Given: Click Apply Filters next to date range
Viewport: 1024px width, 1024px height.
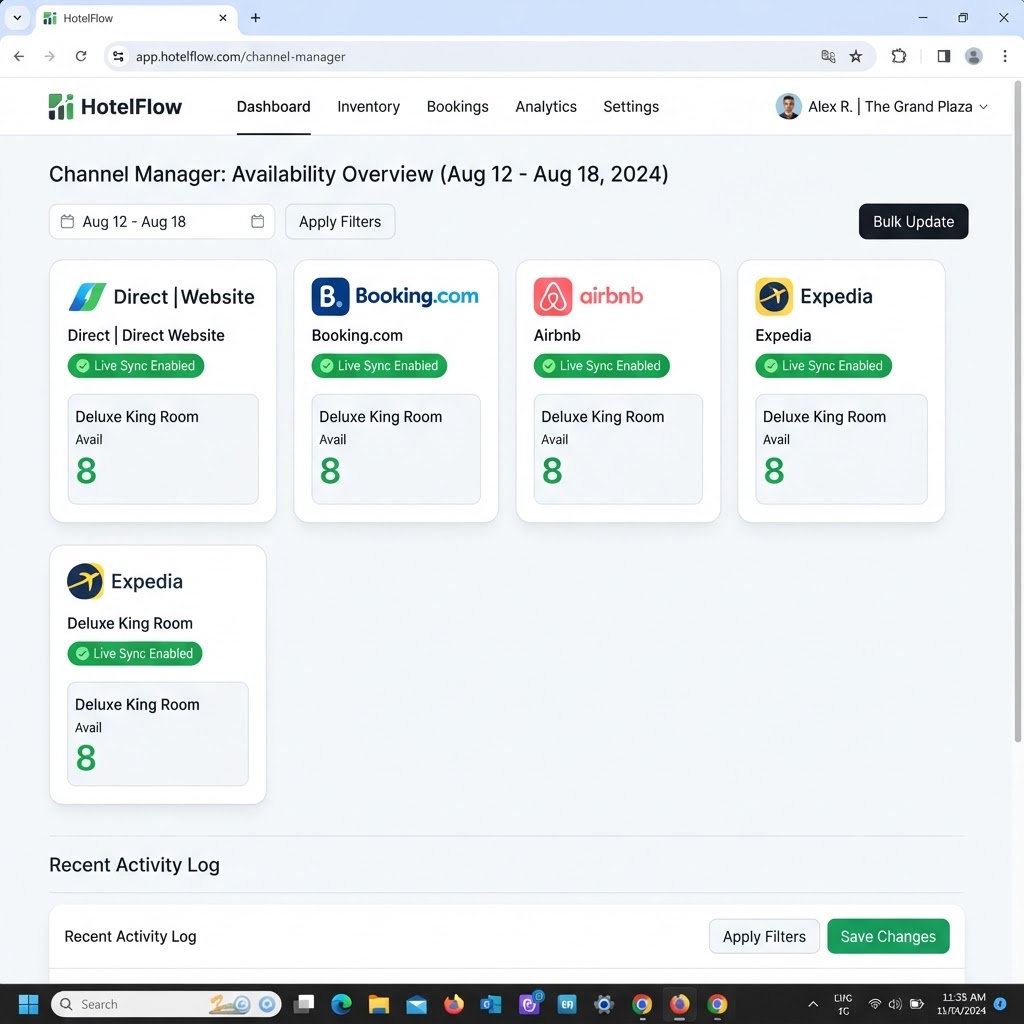Looking at the screenshot, I should 340,221.
